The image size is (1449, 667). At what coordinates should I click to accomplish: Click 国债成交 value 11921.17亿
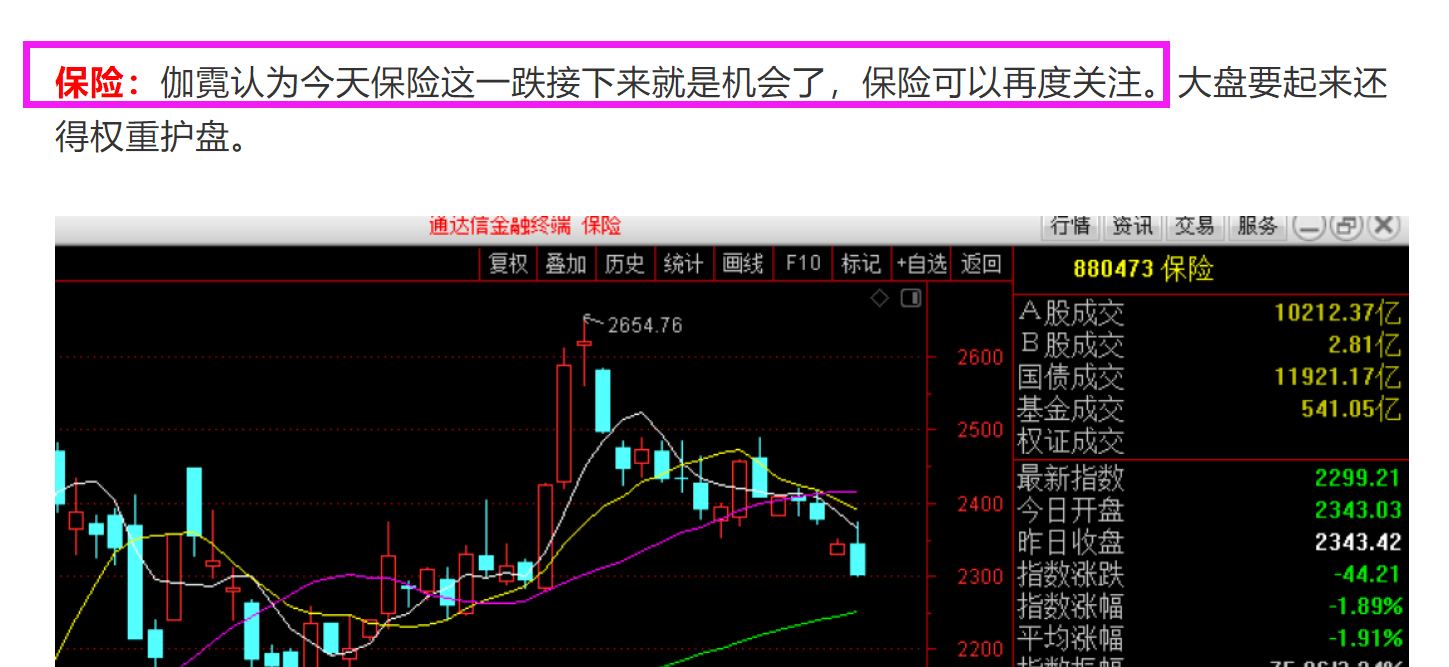click(x=1338, y=377)
